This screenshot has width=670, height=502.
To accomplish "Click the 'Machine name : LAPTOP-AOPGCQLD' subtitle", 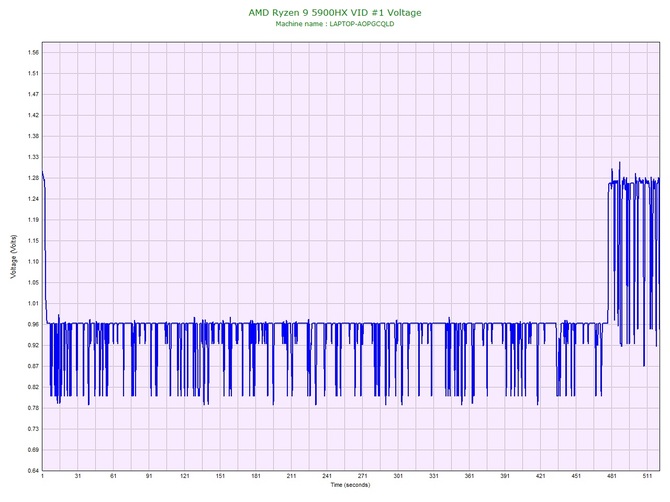I will coord(335,24).
